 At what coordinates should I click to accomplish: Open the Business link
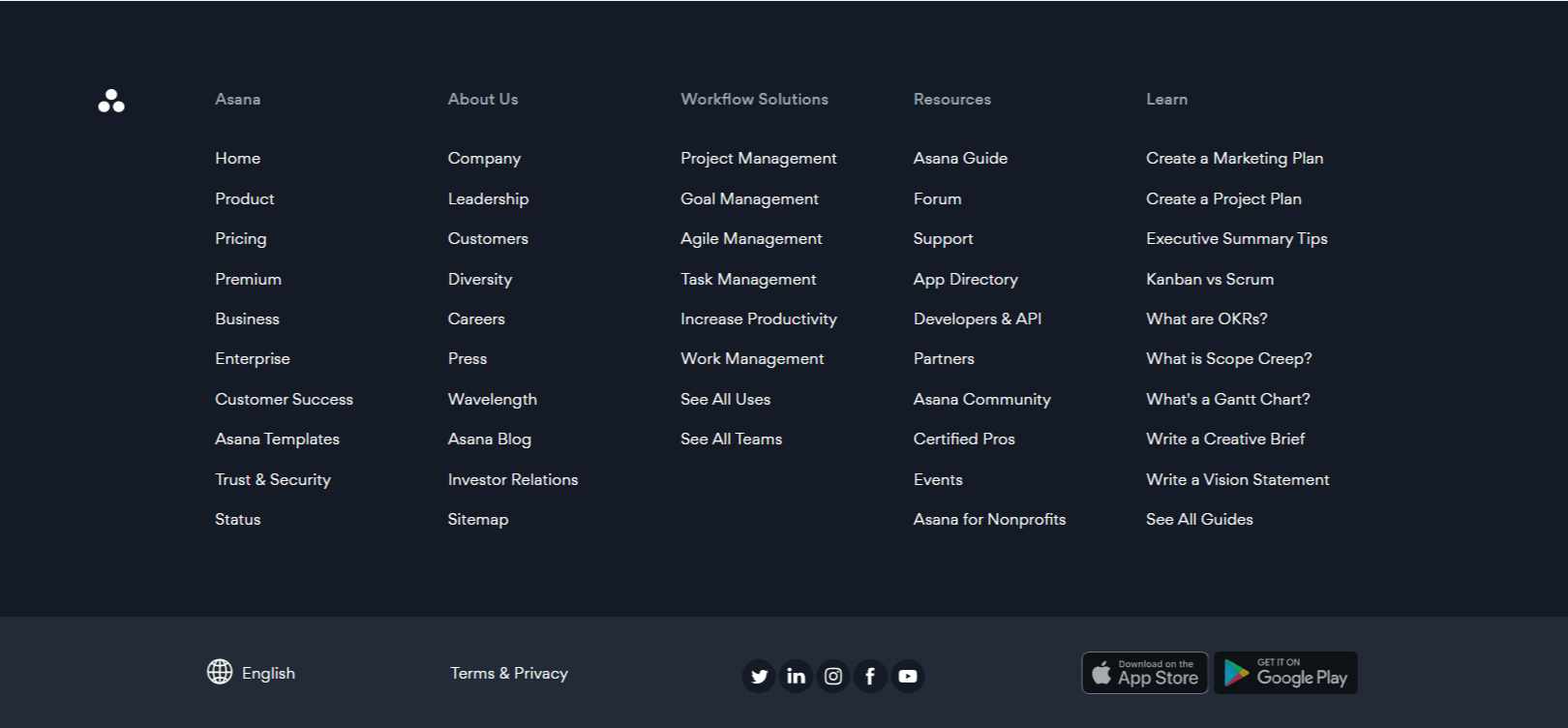pos(248,318)
